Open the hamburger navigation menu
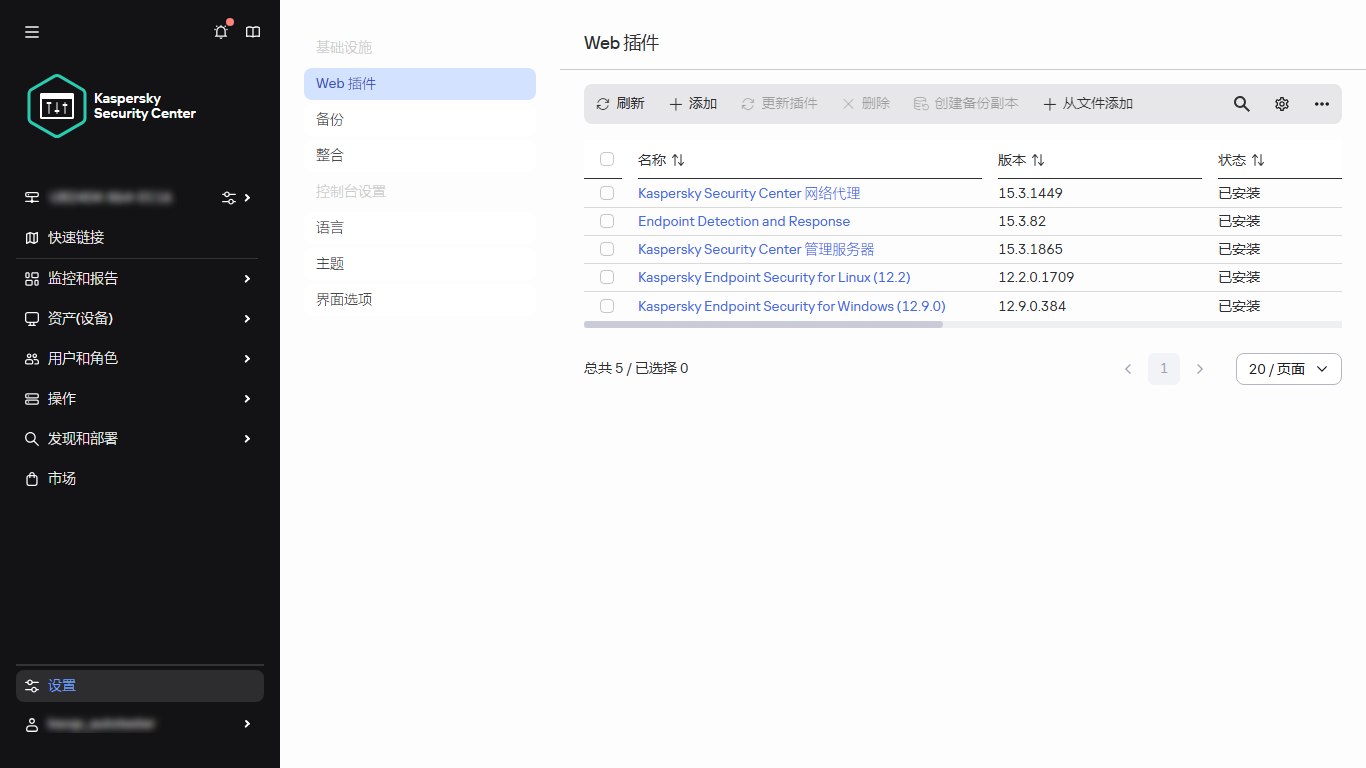The width and height of the screenshot is (1366, 768). pos(31,31)
